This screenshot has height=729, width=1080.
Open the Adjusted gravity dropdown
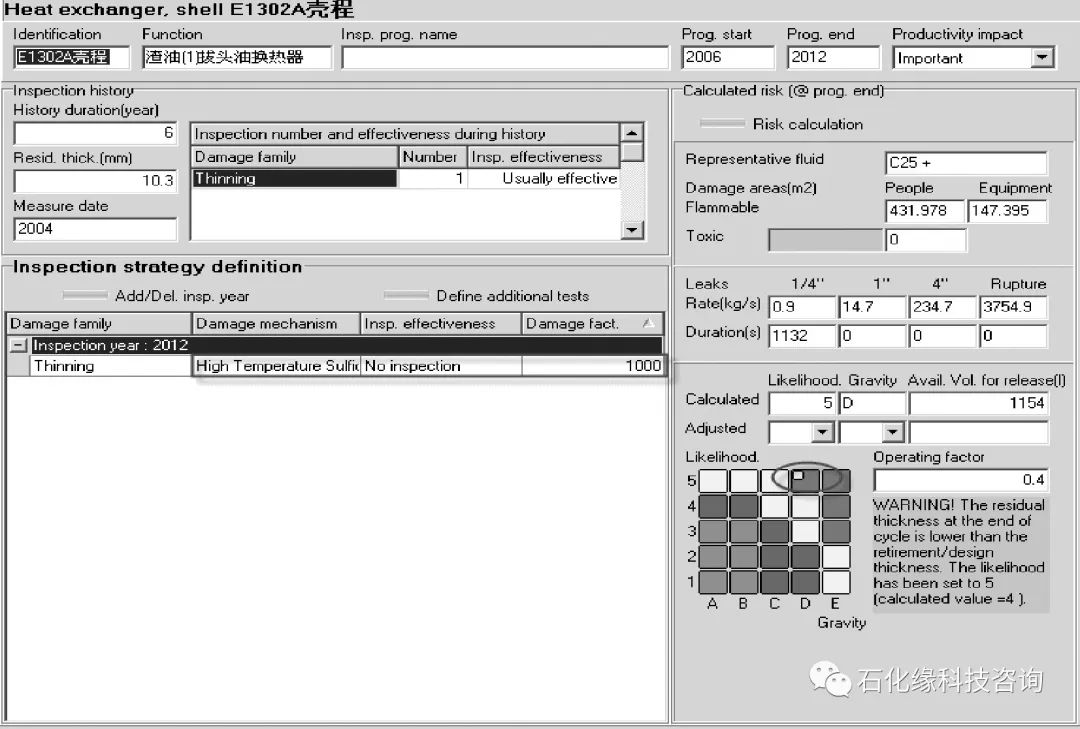892,432
